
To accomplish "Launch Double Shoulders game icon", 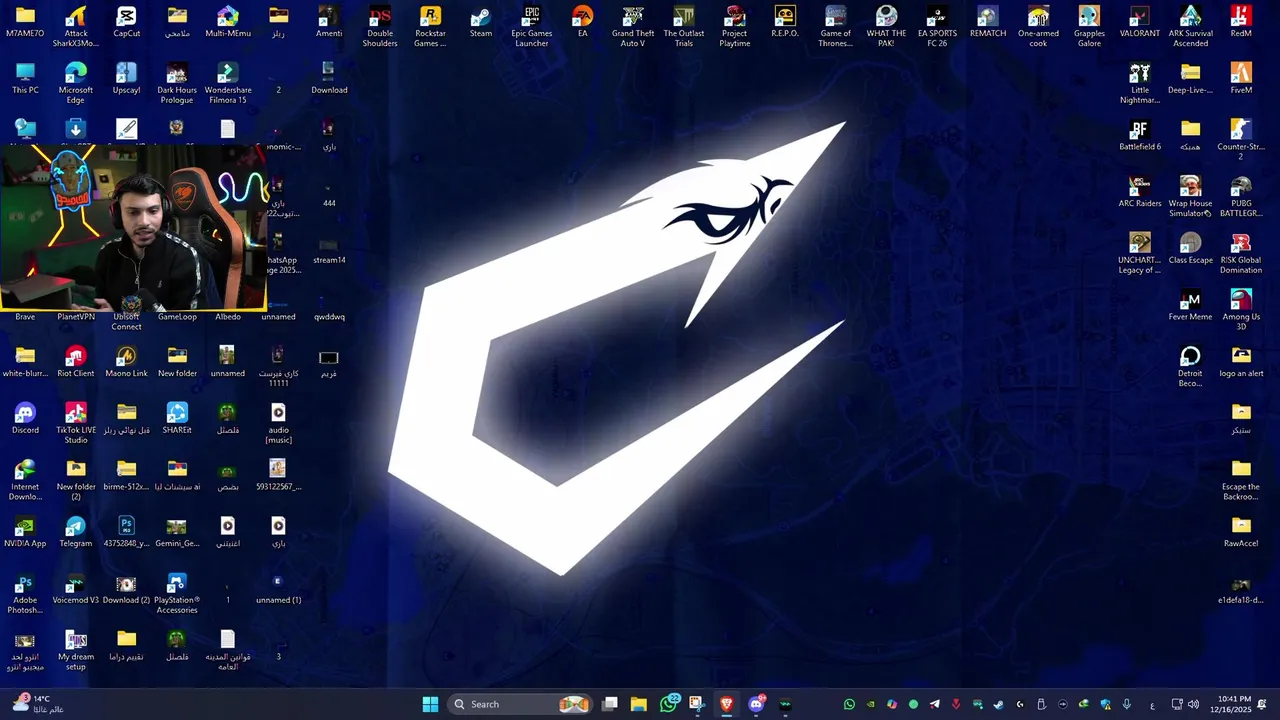I will [380, 26].
